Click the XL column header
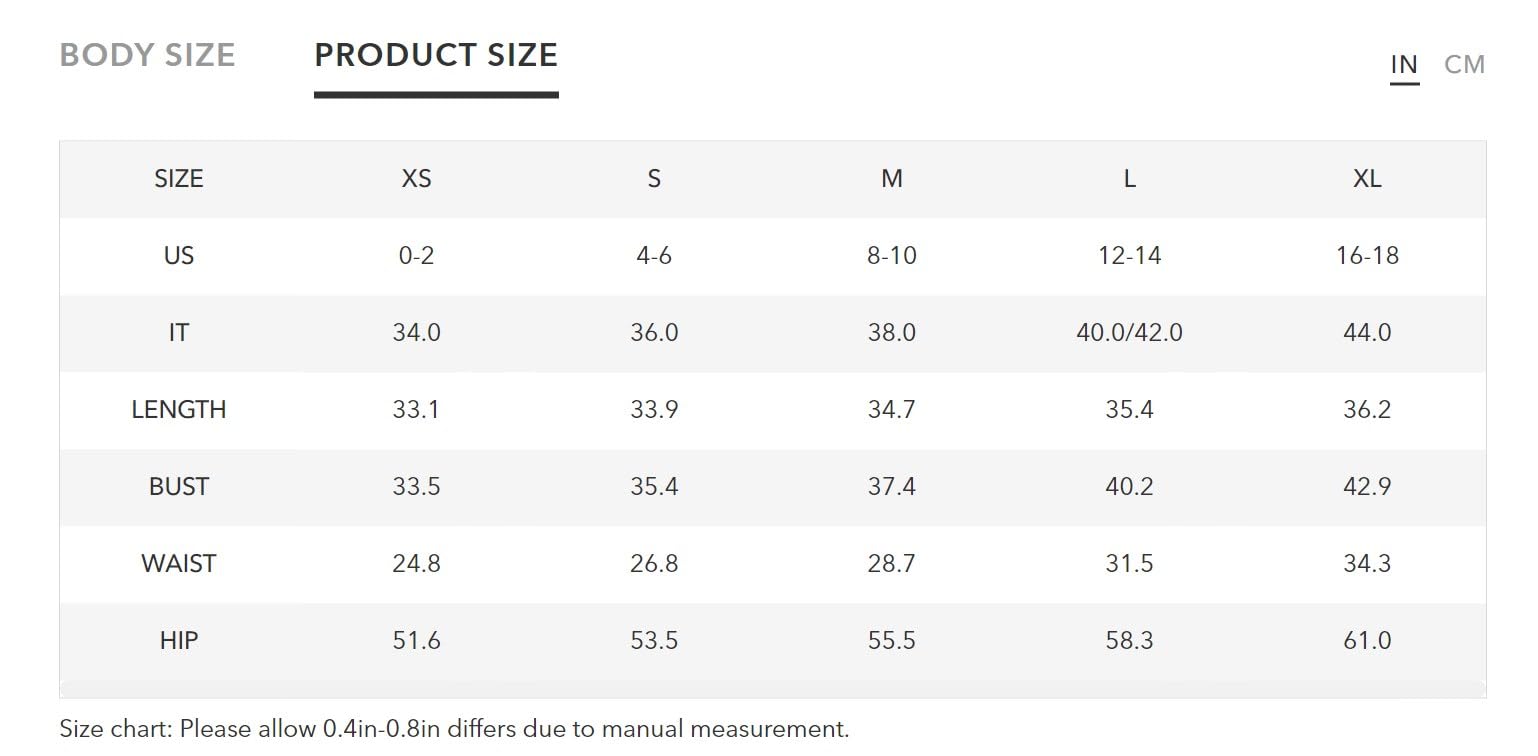 1367,178
